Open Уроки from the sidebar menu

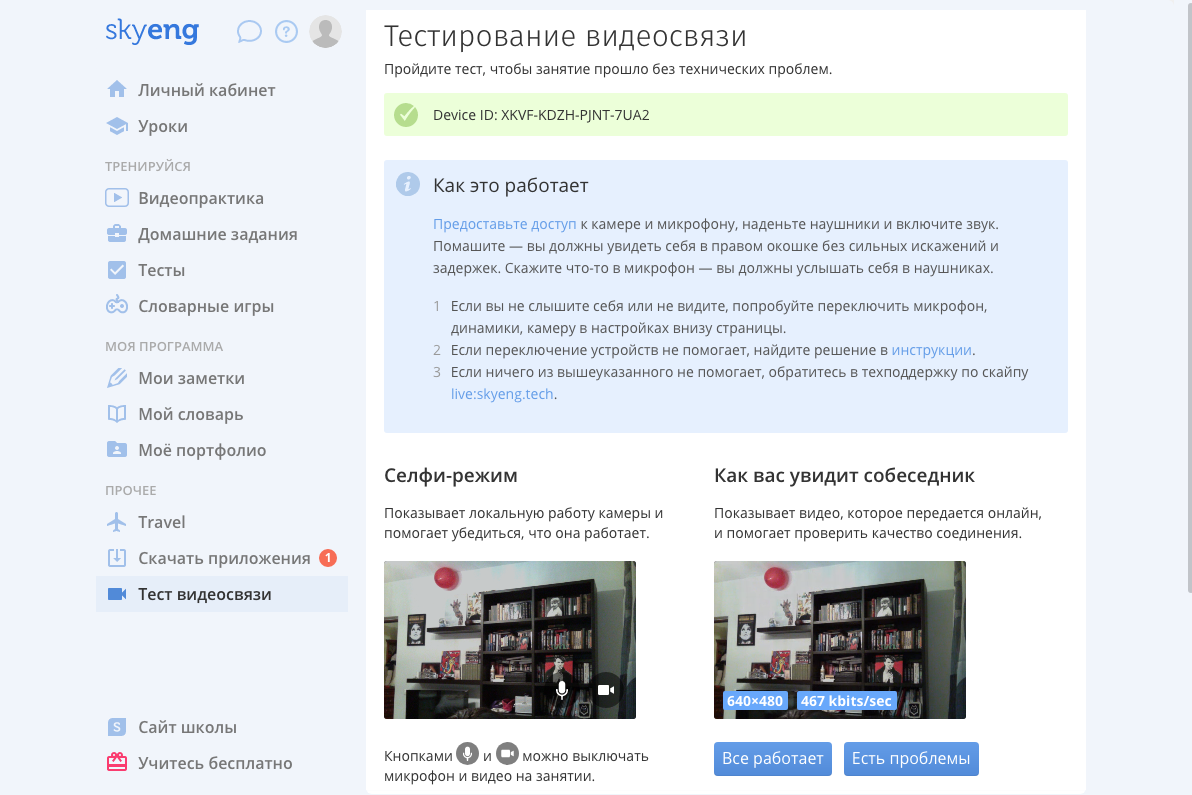click(161, 125)
